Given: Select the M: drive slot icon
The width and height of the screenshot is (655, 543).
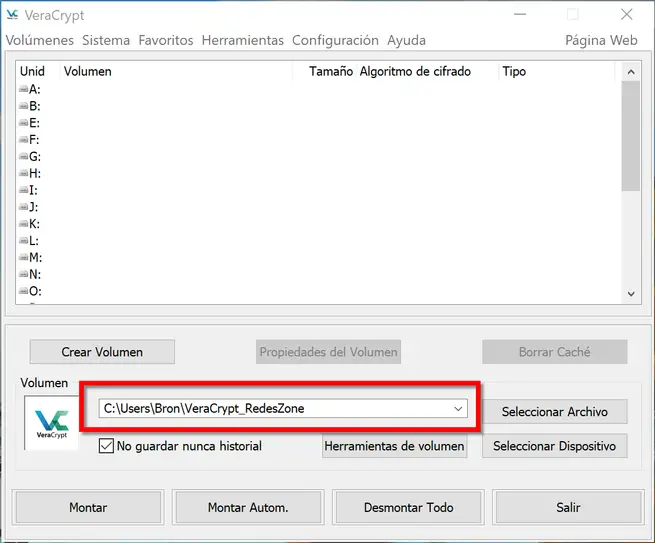Looking at the screenshot, I should 23,257.
